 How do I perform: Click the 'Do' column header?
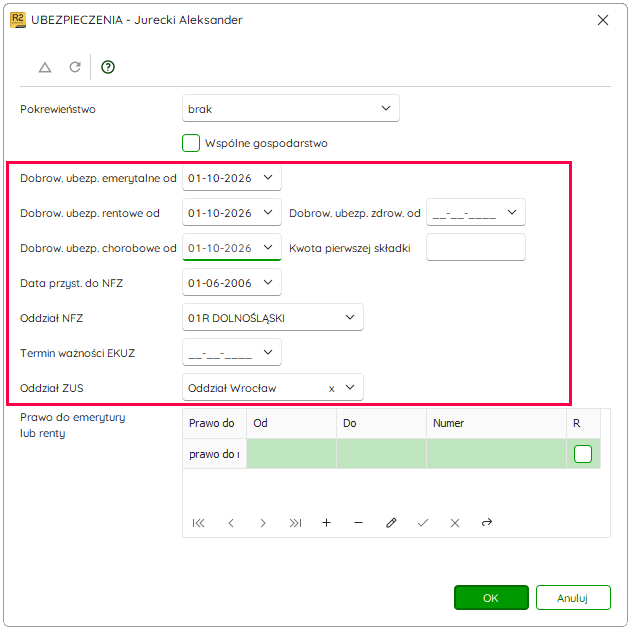coord(381,423)
